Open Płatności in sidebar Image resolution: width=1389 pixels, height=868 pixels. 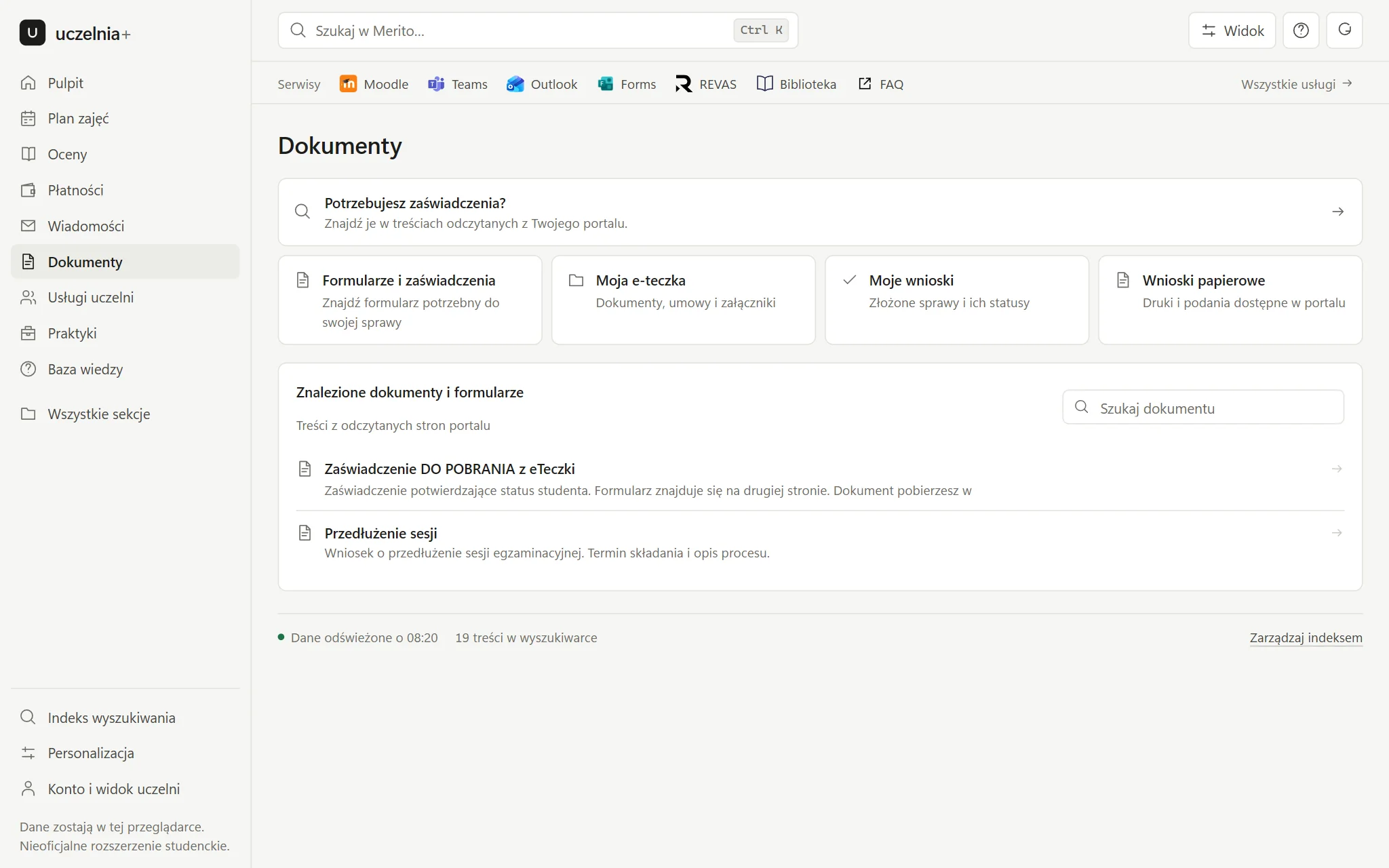tap(125, 191)
